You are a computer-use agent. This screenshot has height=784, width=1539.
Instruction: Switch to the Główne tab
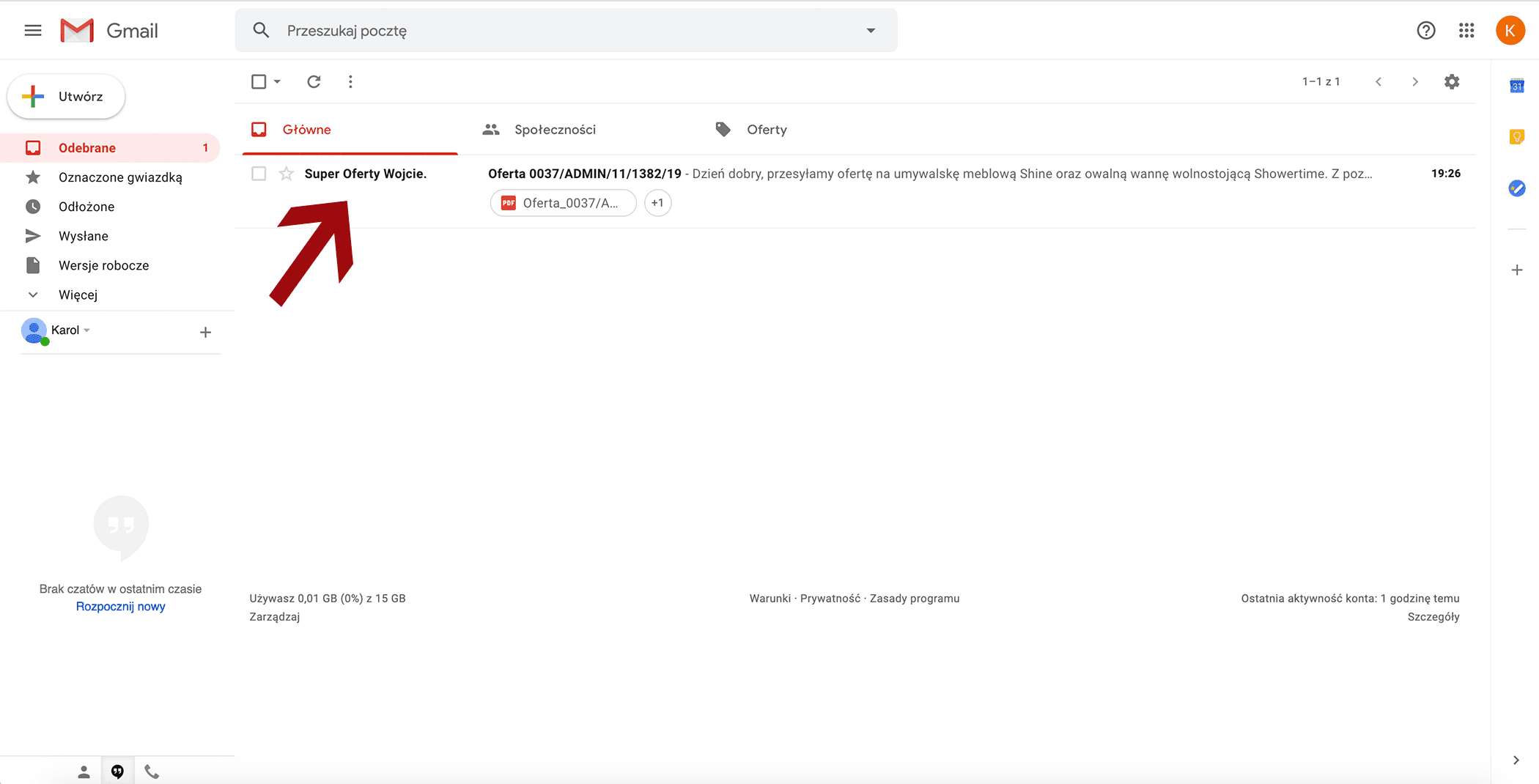pos(350,130)
